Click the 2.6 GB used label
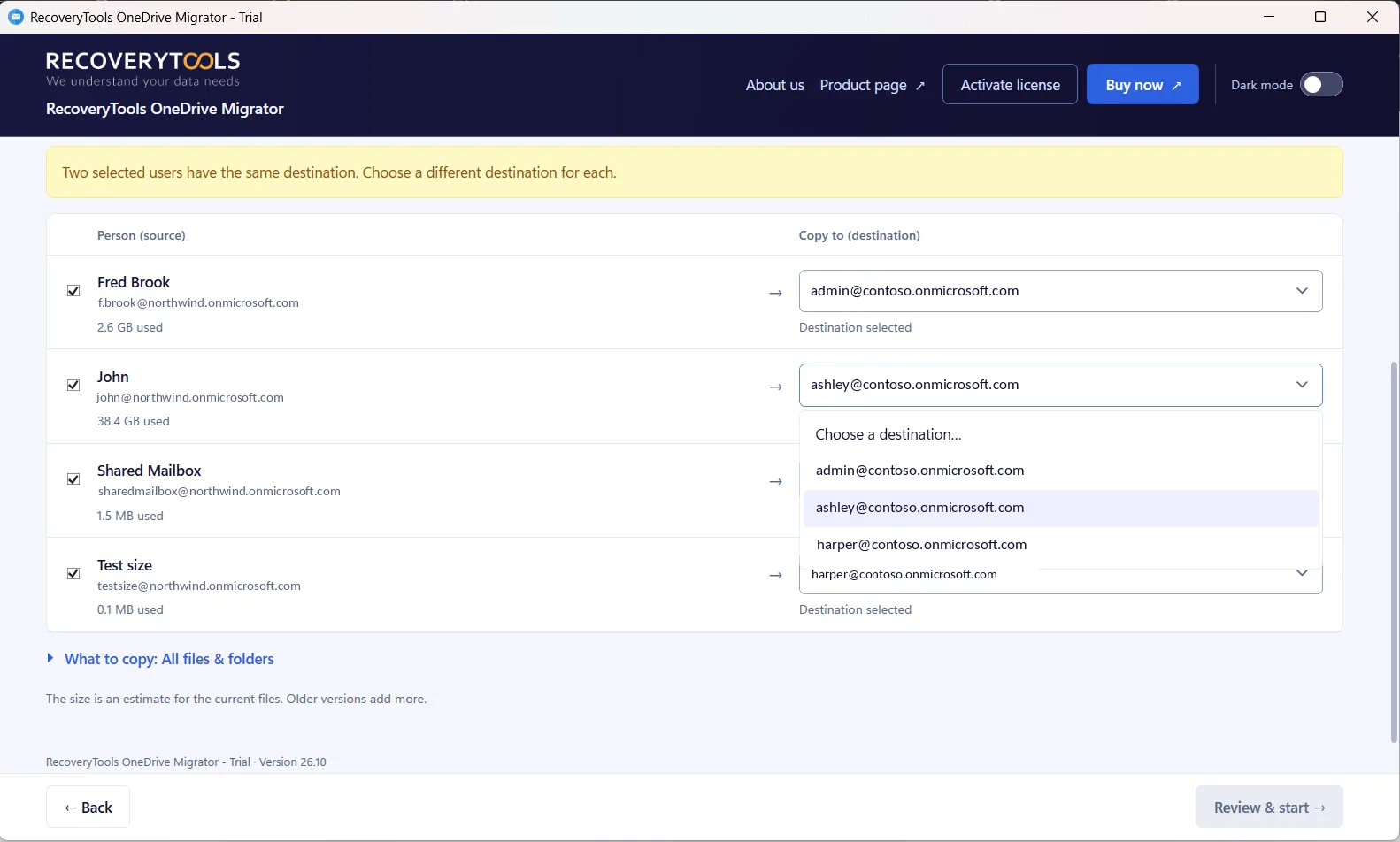Viewport: 1400px width, 842px height. point(130,327)
